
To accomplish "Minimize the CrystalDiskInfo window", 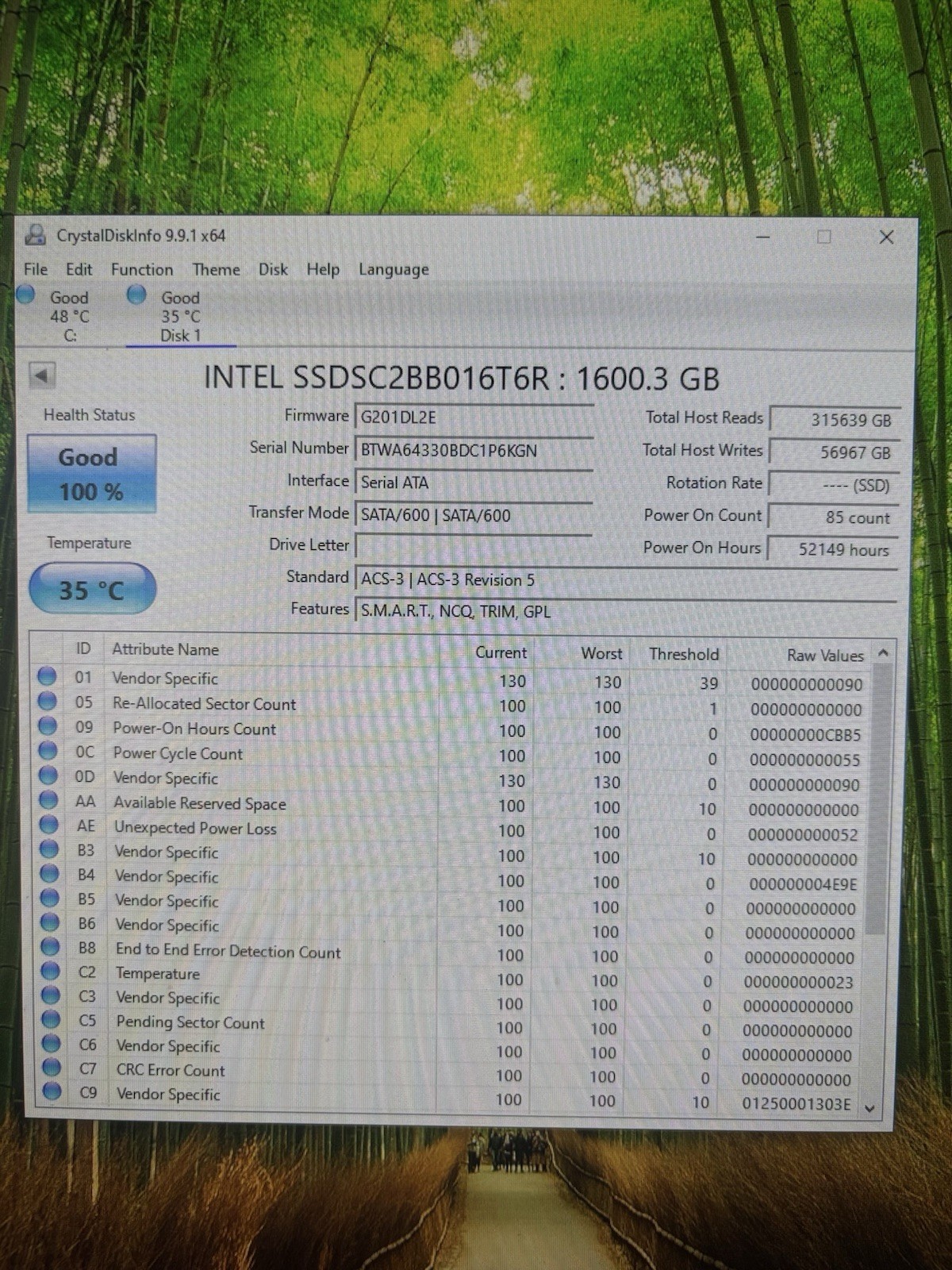I will pyautogui.click(x=762, y=237).
